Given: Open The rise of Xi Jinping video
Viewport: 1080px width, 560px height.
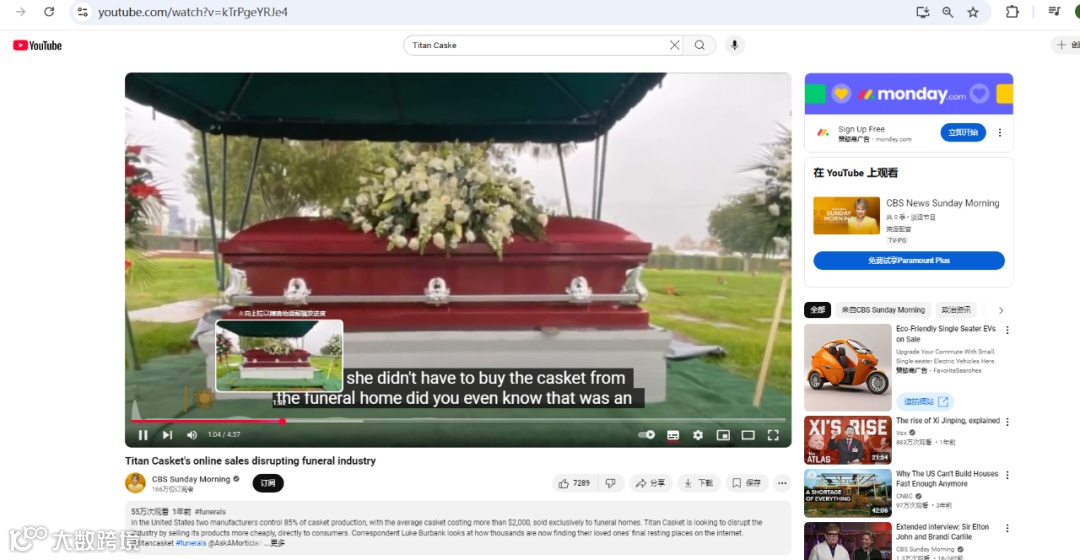Looking at the screenshot, I should point(848,440).
